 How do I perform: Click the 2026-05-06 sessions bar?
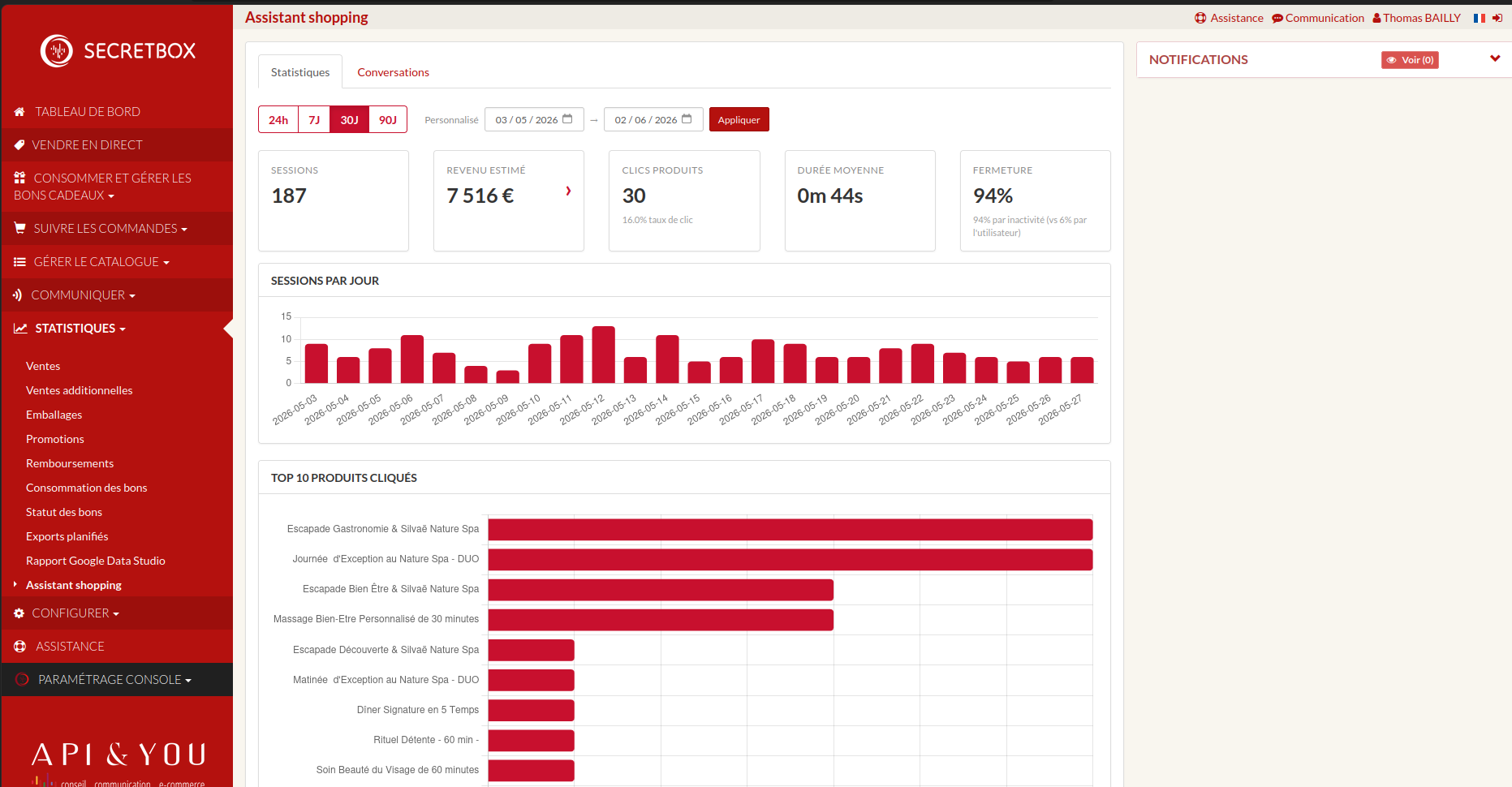tap(411, 359)
